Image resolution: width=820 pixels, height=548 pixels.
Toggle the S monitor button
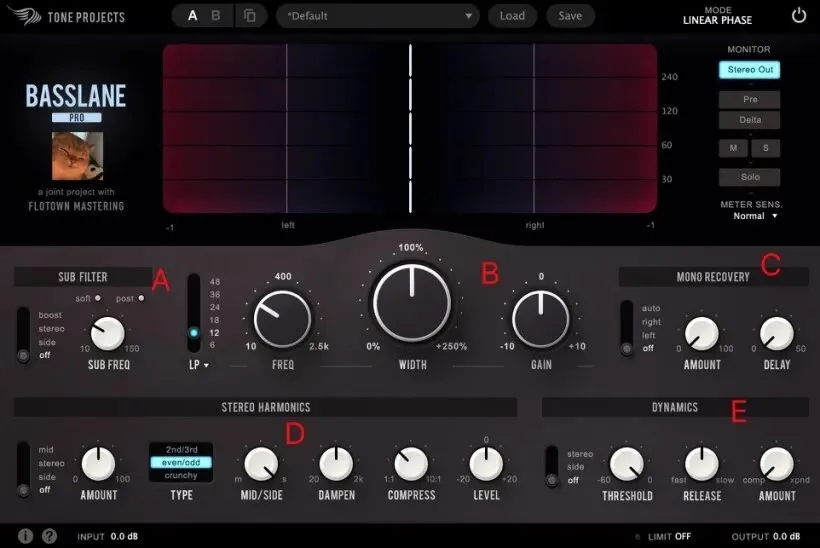[766, 149]
